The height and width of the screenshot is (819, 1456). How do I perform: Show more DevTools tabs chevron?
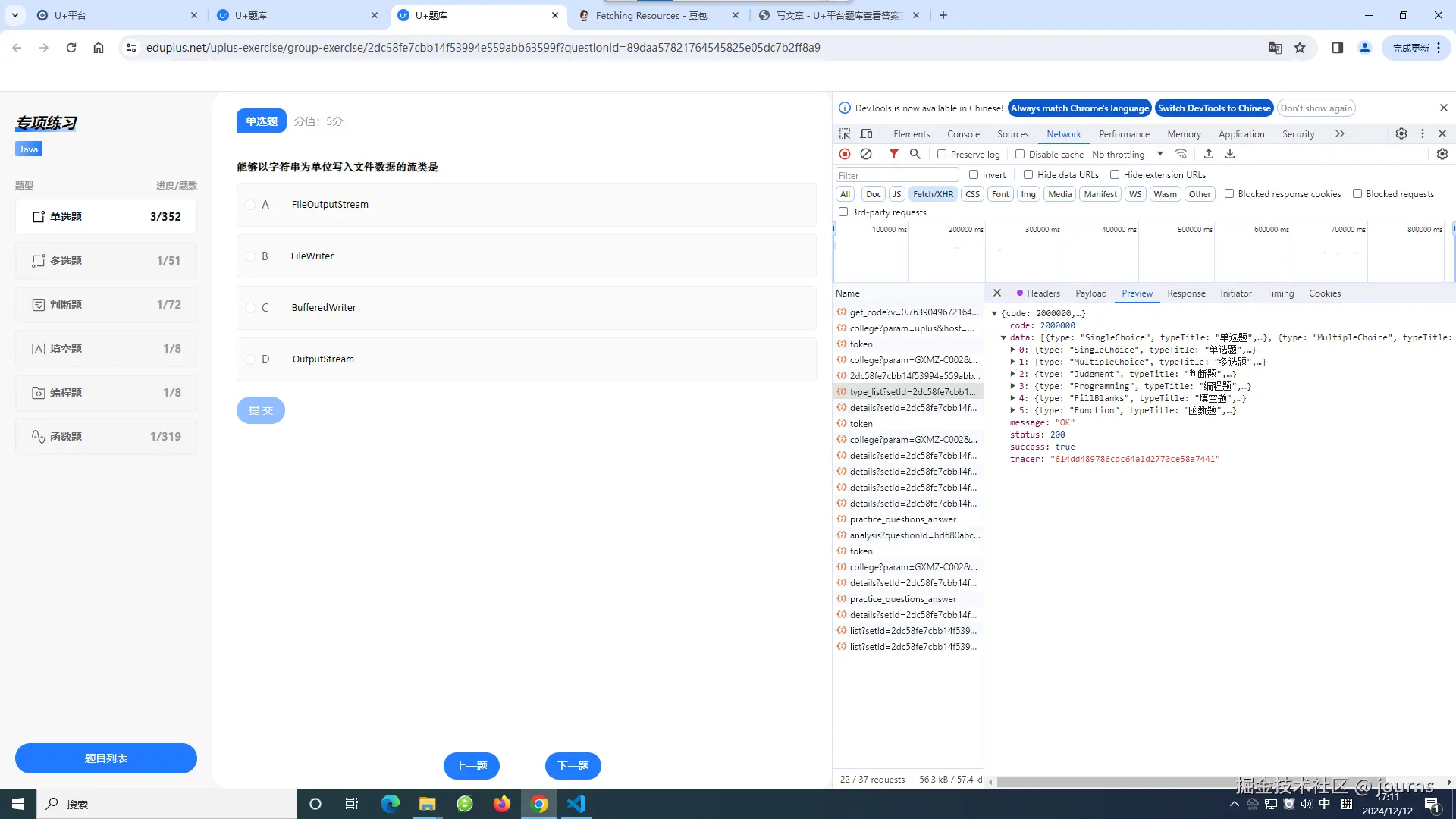tap(1340, 133)
